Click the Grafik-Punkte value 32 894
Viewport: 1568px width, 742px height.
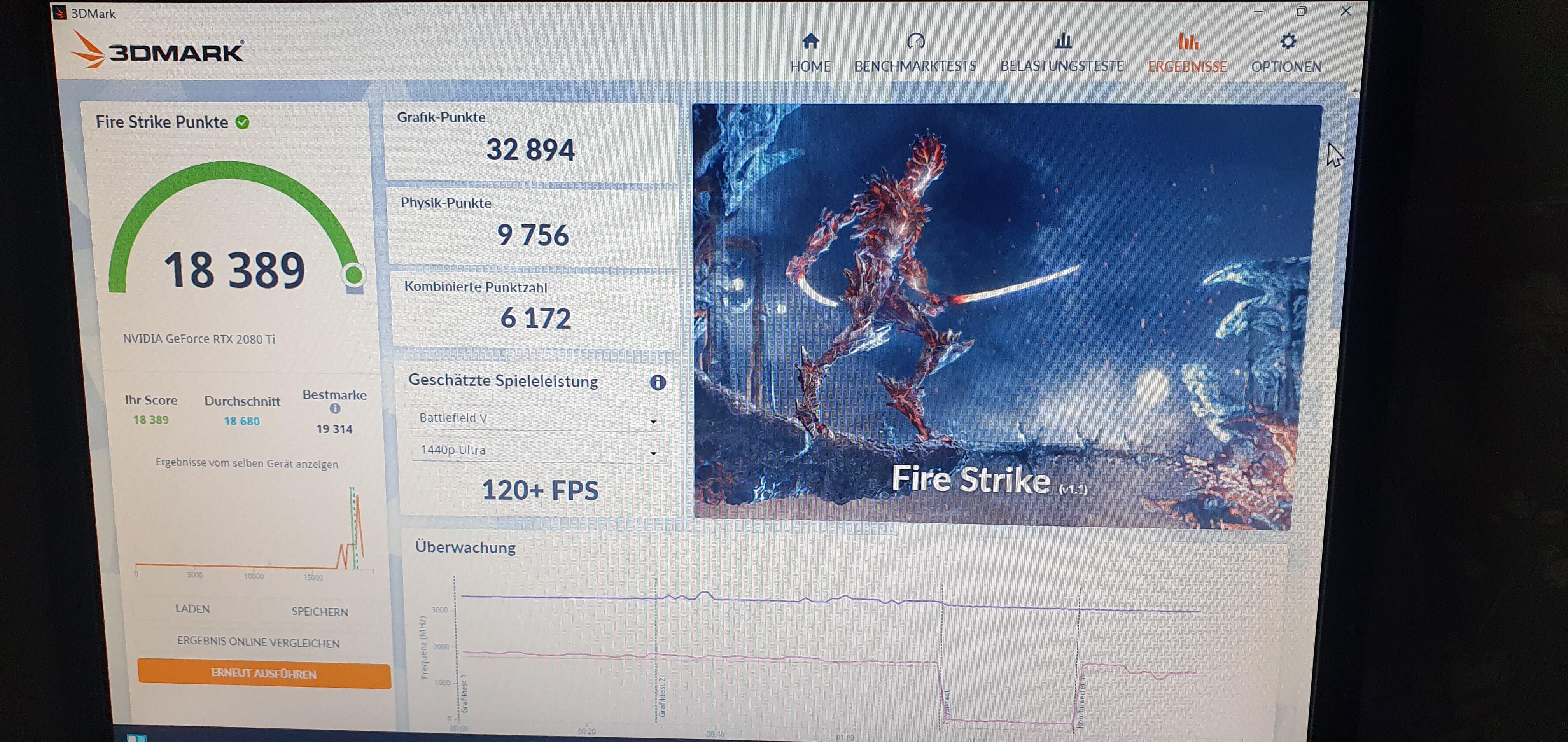pyautogui.click(x=530, y=150)
